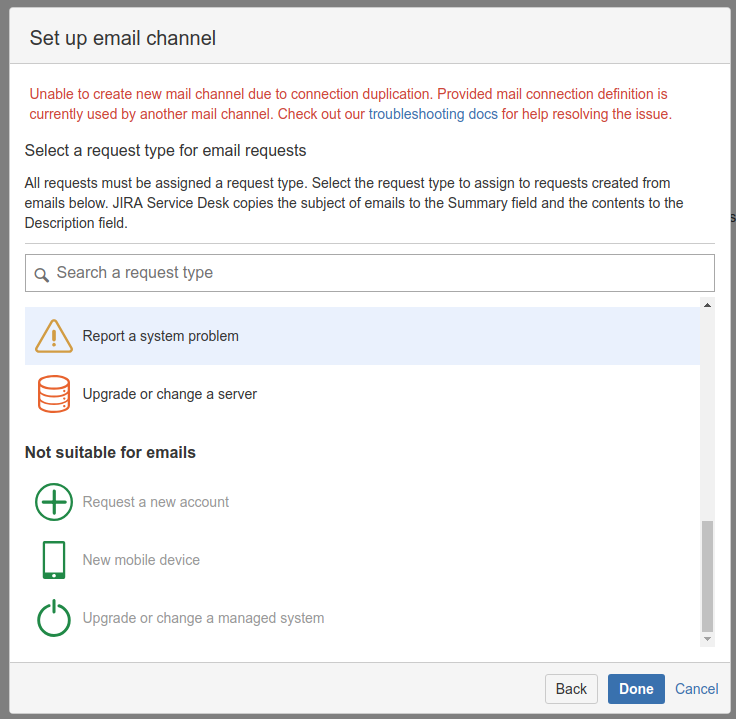This screenshot has height=719, width=736.
Task: Click the scrollbar down arrow
Action: point(708,639)
